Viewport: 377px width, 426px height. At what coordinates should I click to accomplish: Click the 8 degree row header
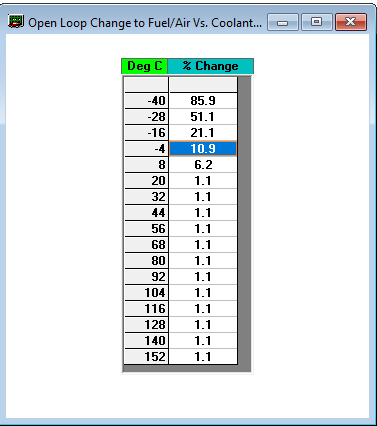[x=146, y=165]
